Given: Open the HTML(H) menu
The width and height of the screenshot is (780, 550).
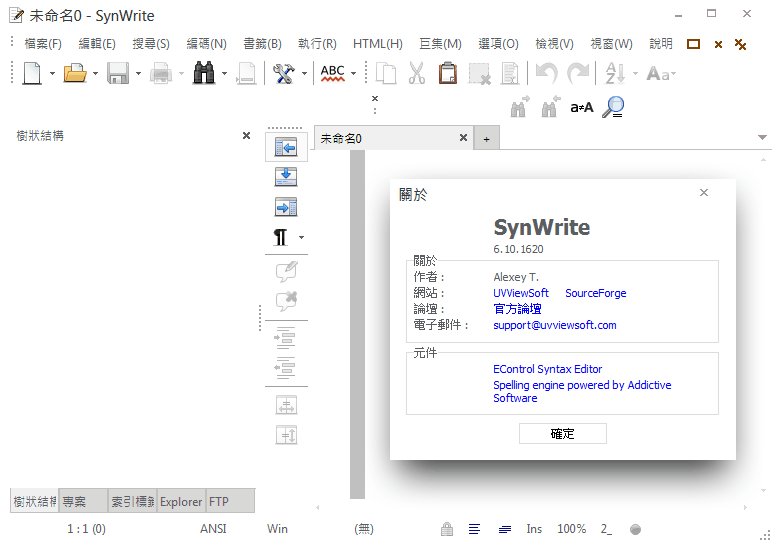Looking at the screenshot, I should click(x=378, y=44).
